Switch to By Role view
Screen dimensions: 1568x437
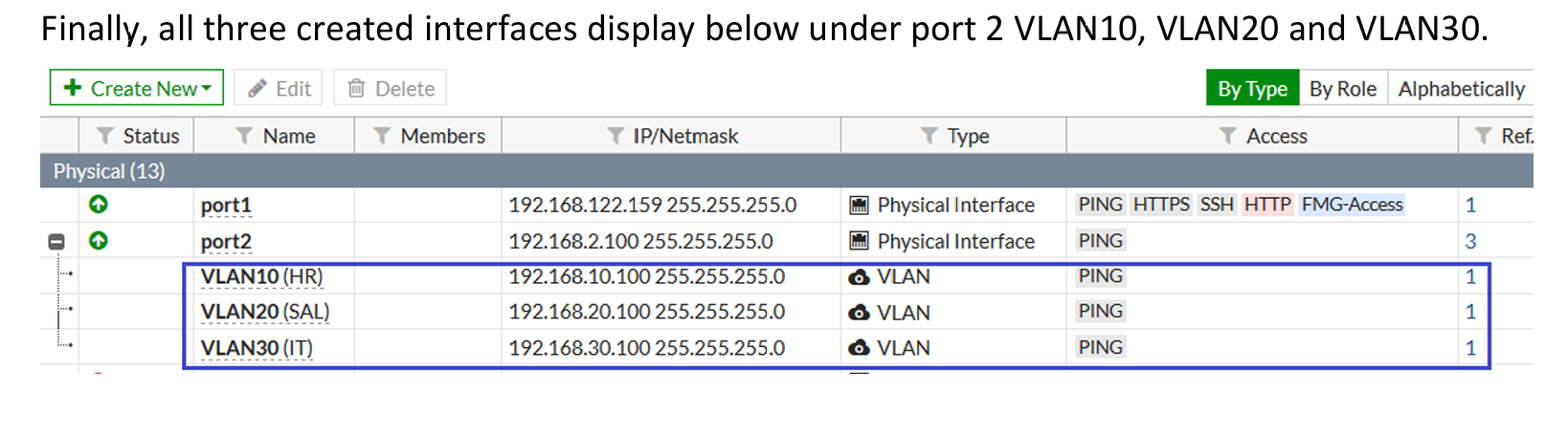click(1343, 88)
